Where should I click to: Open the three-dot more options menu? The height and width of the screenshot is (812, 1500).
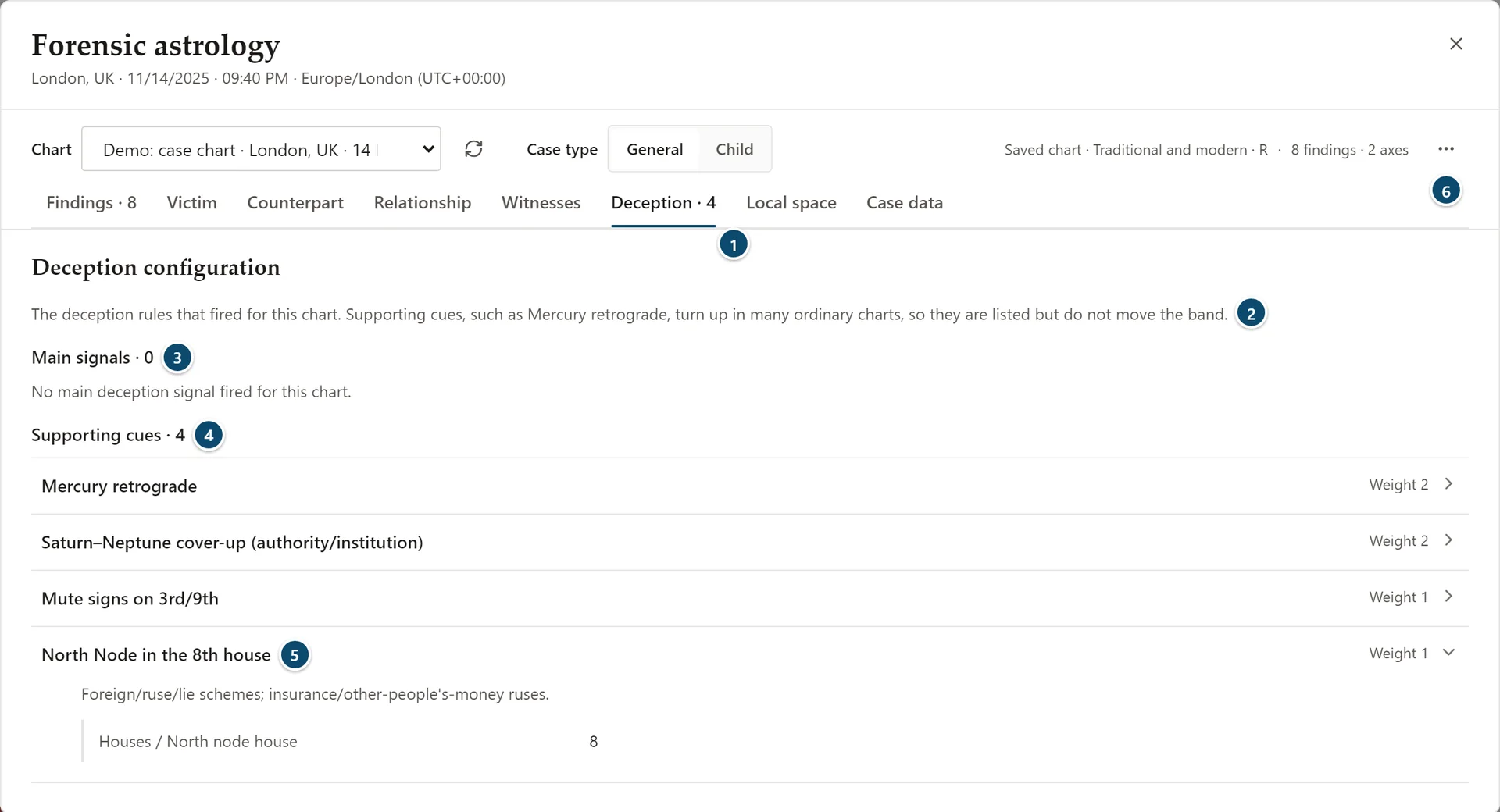(1446, 149)
